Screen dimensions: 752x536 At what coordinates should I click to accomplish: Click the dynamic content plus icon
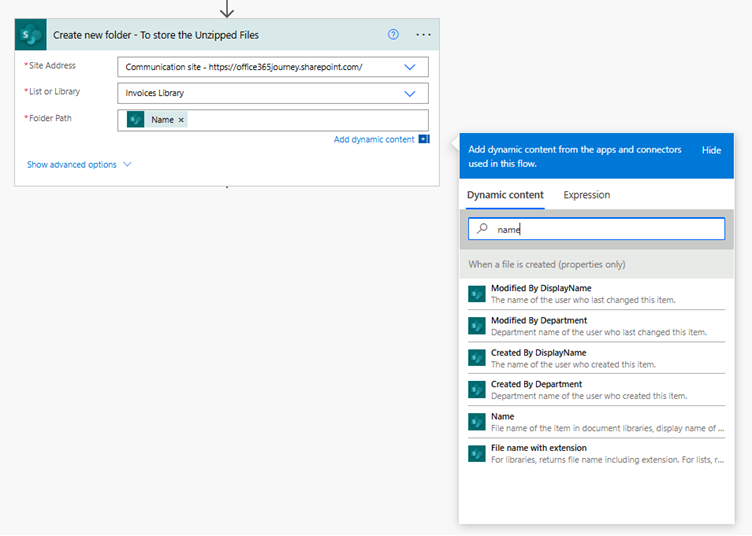[424, 139]
